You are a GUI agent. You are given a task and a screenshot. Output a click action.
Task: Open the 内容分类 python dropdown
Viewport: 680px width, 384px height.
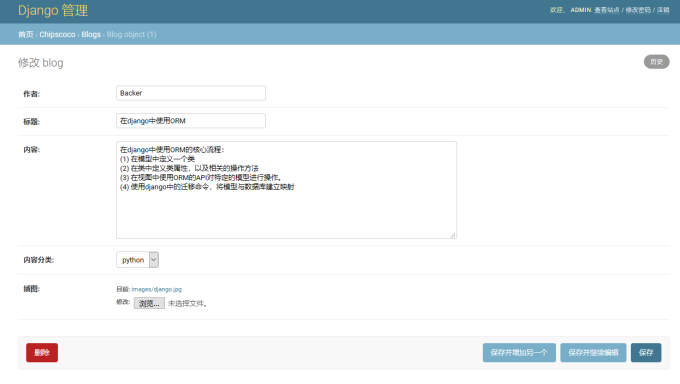tap(137, 259)
